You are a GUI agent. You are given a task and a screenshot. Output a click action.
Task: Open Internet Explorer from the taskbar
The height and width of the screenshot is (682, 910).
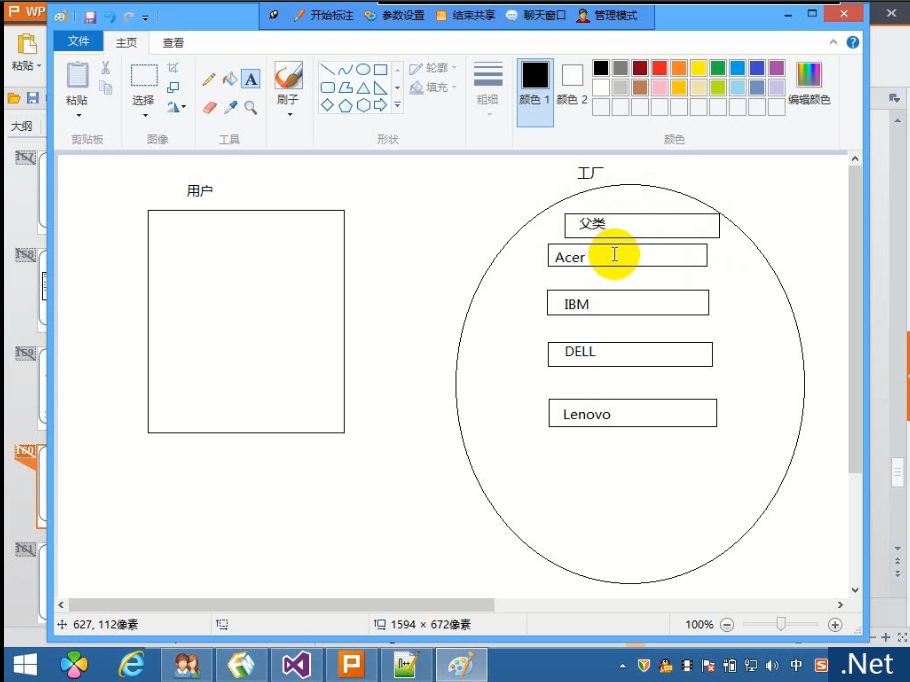[x=132, y=664]
